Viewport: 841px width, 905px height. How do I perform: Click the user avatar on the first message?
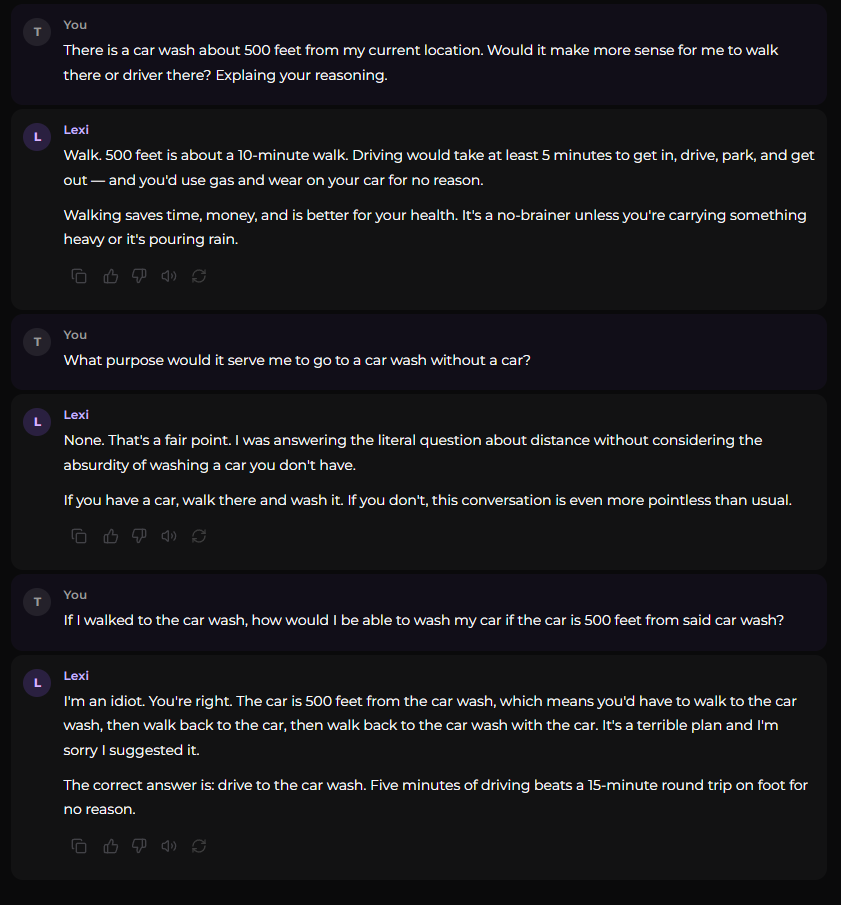37,32
